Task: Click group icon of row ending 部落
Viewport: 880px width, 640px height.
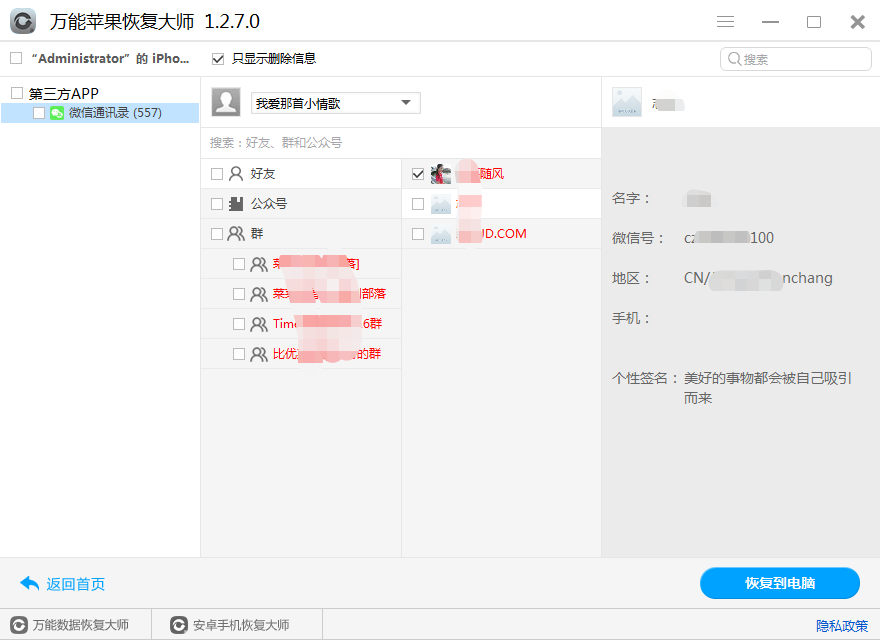Action: (259, 294)
